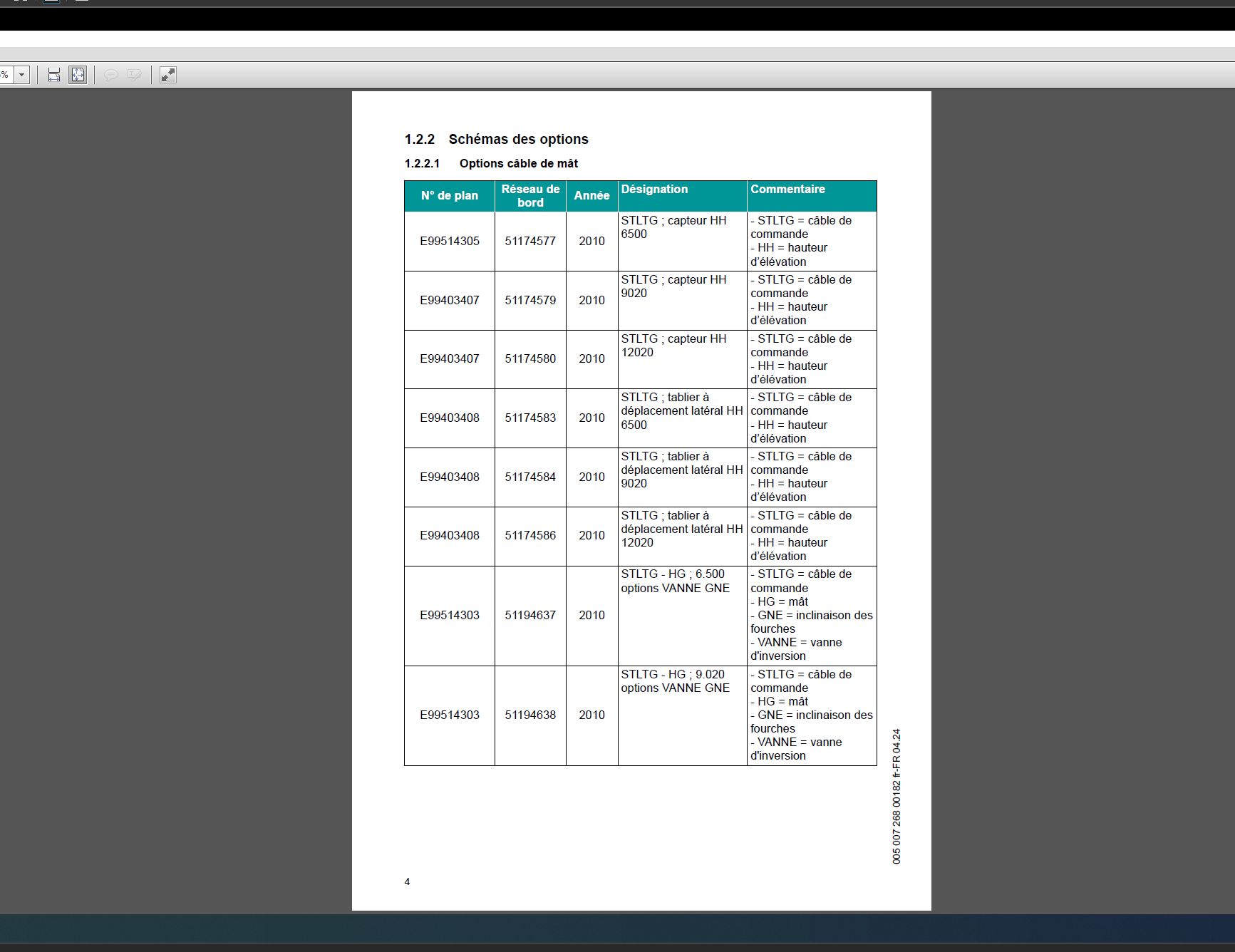Screen dimensions: 1235x952
Task: Click designation 'STLTG ; capteur HH 6500'
Action: 673,227
